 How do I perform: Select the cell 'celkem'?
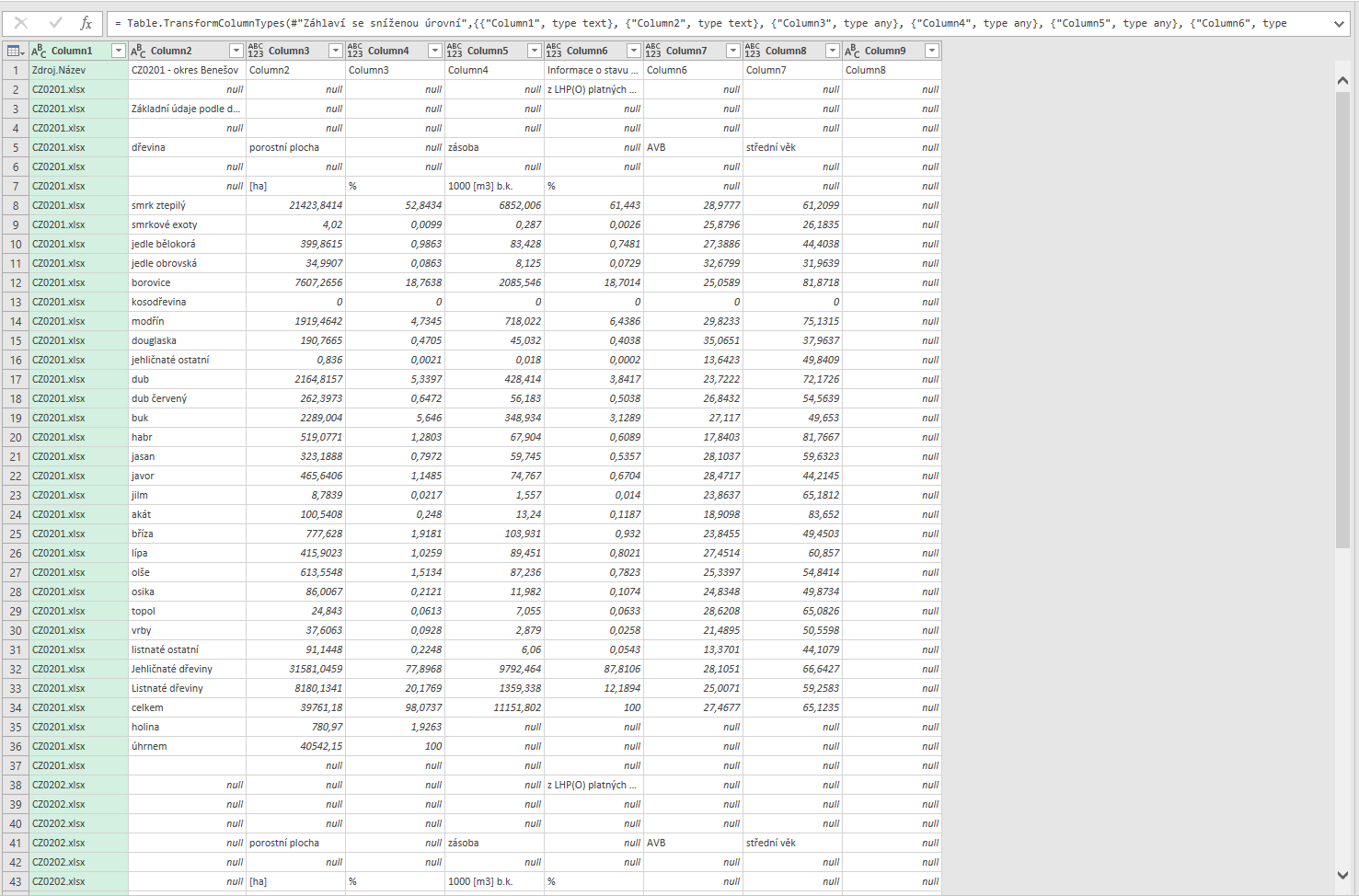(187, 707)
